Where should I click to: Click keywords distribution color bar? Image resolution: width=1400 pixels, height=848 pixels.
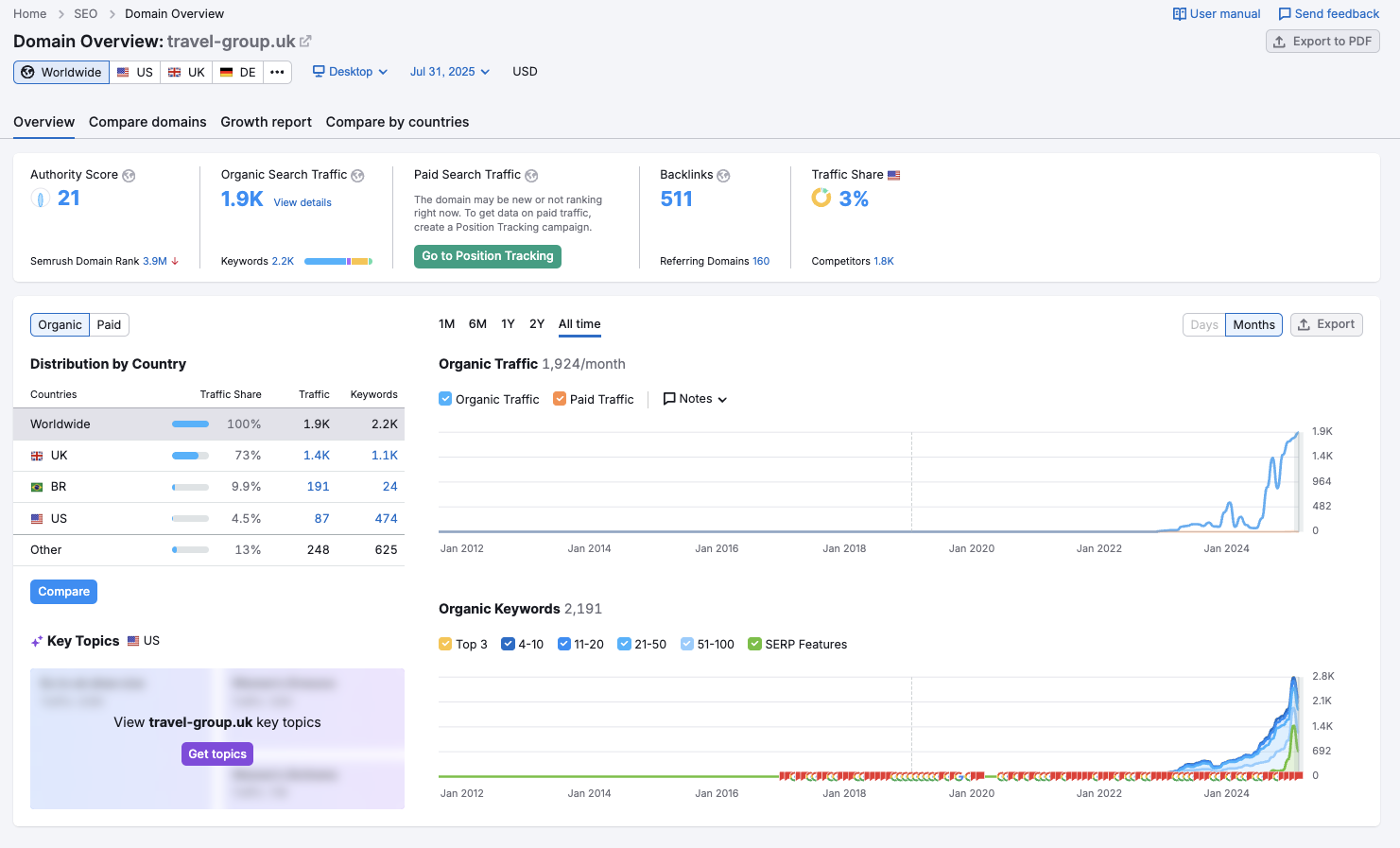338,262
